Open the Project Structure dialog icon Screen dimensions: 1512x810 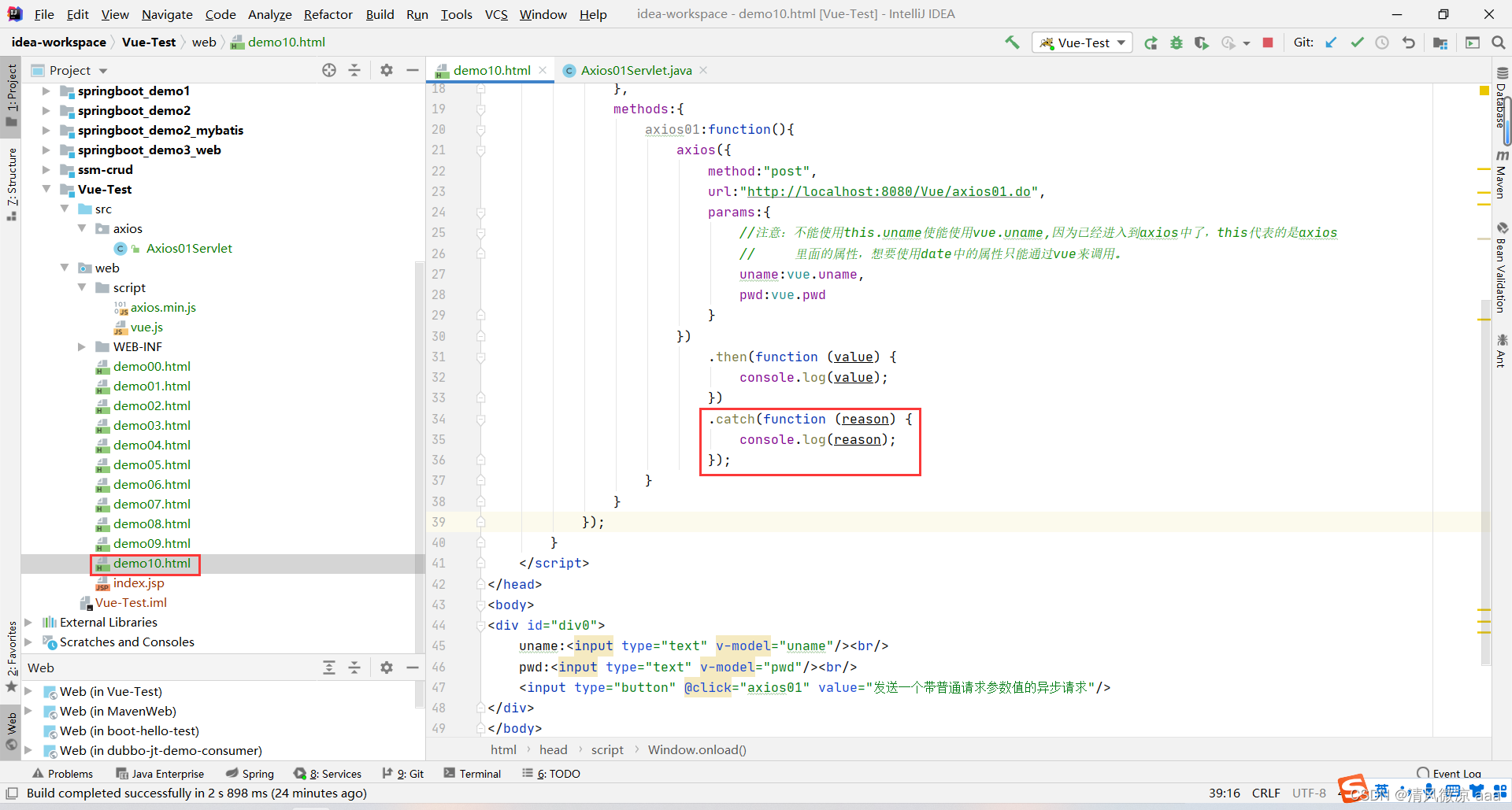click(x=1440, y=43)
